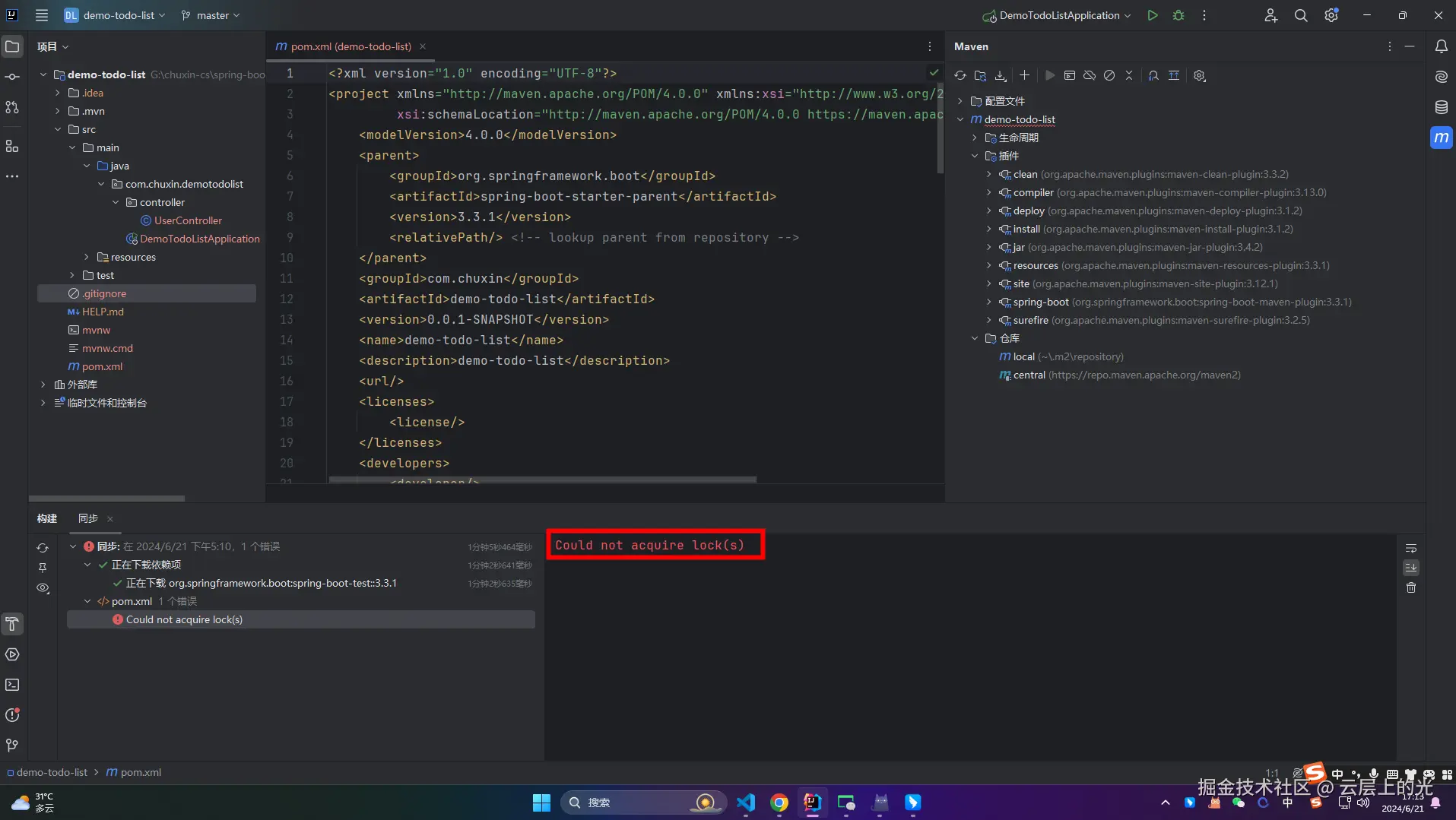Image resolution: width=1456 pixels, height=820 pixels.
Task: Open Notifications bell icon
Action: 1441,46
